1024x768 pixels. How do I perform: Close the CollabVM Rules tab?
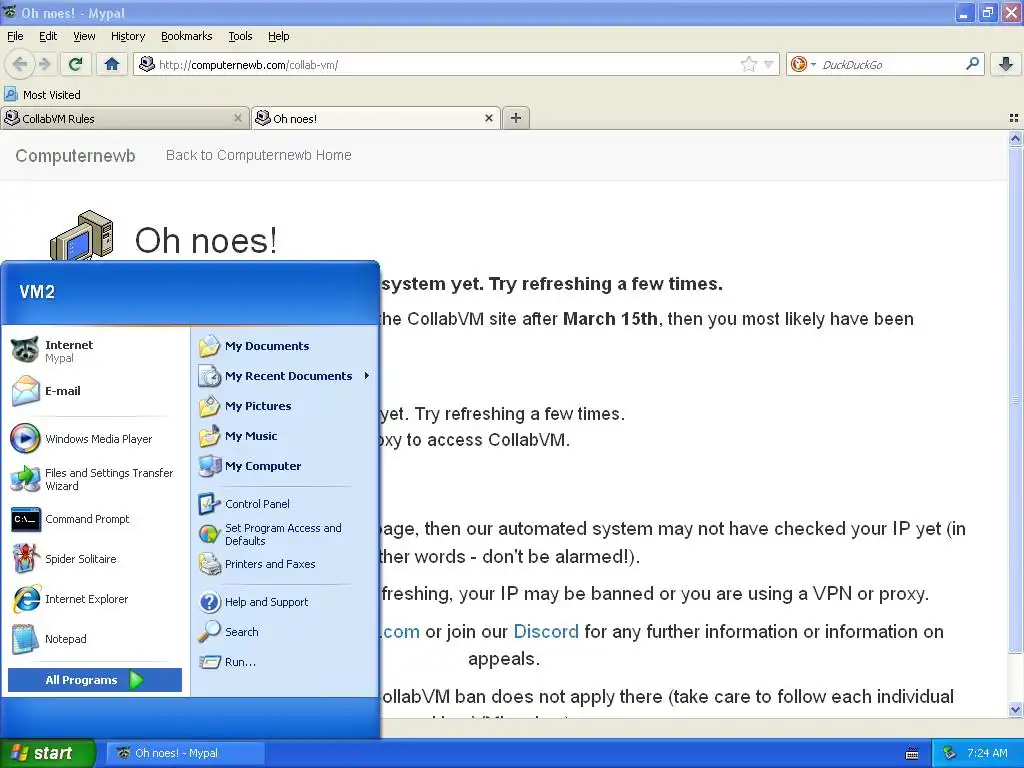(238, 118)
